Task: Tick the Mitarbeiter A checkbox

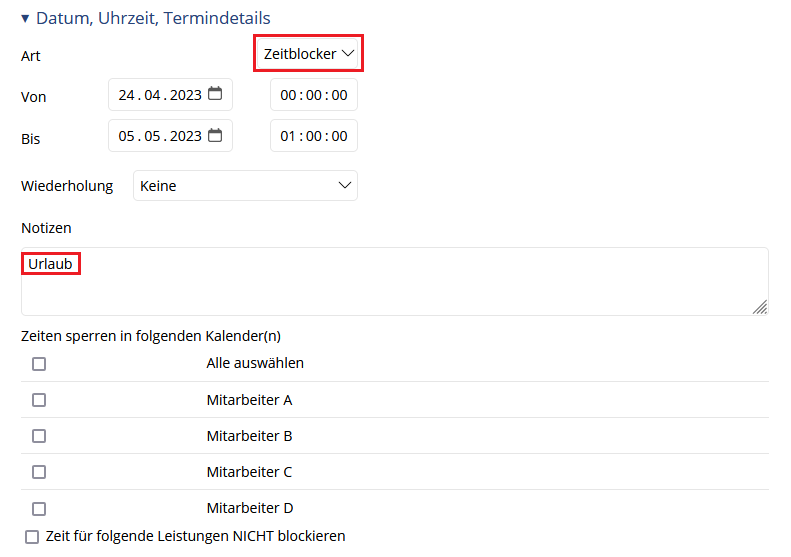Action: click(x=39, y=400)
